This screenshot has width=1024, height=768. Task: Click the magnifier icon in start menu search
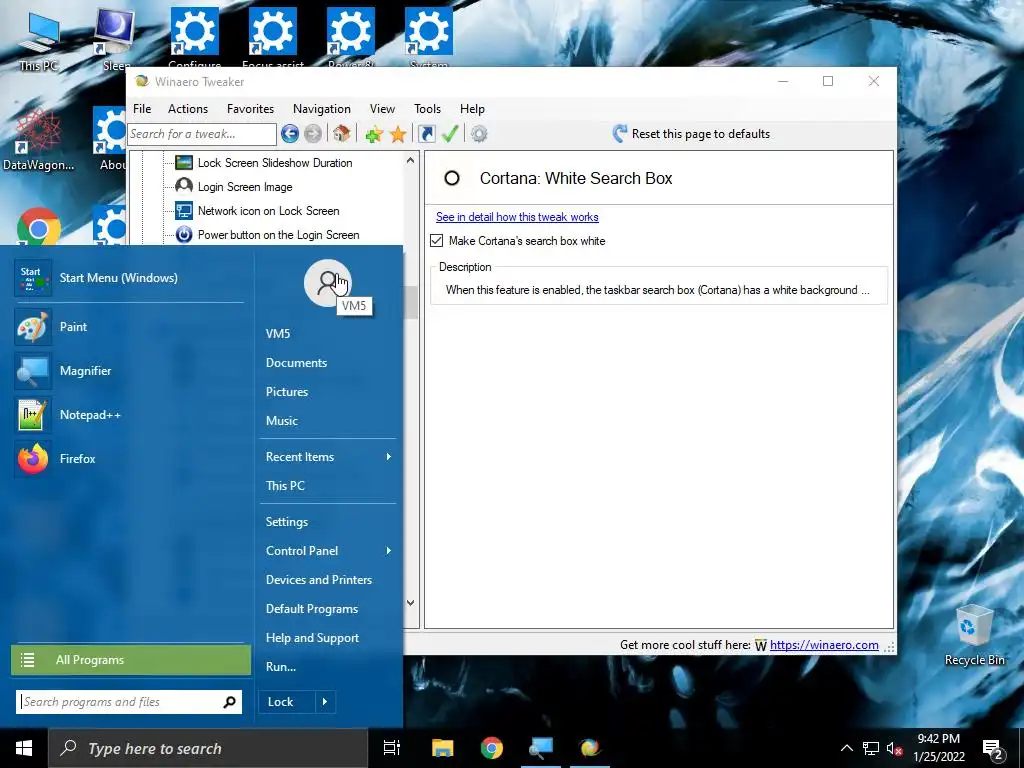coord(229,702)
